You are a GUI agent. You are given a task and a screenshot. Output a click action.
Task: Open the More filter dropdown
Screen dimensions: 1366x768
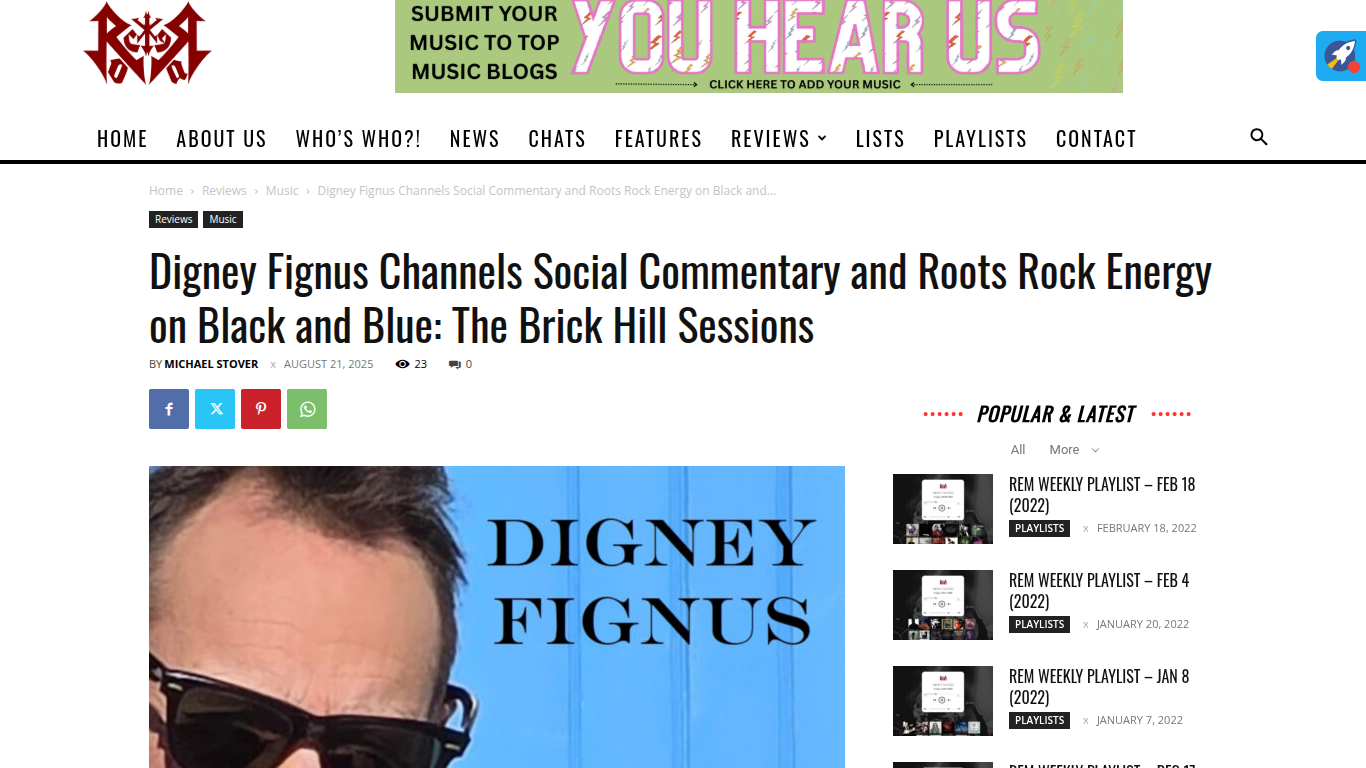pyautogui.click(x=1074, y=450)
